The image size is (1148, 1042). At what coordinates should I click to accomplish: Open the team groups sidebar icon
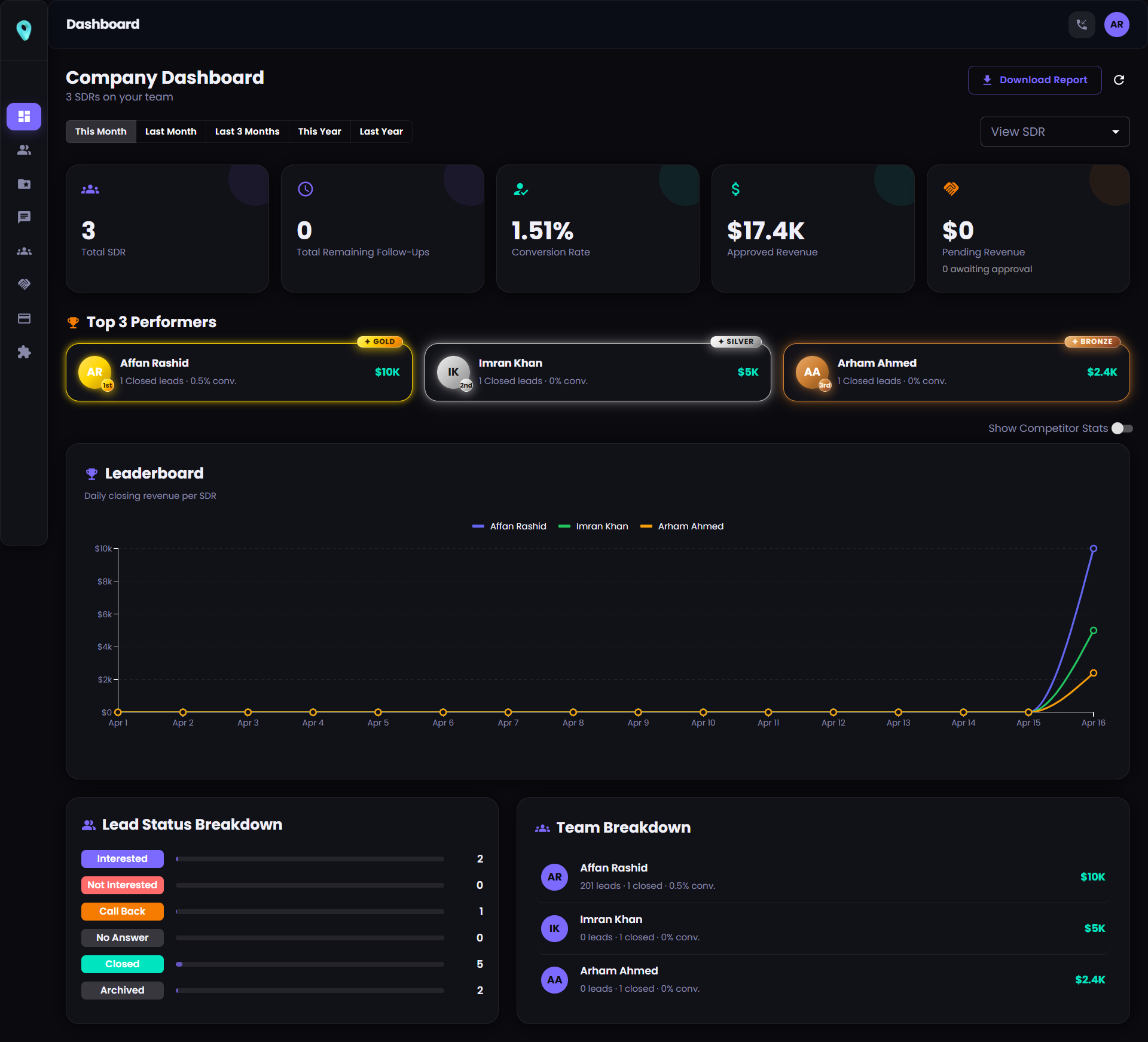click(24, 251)
